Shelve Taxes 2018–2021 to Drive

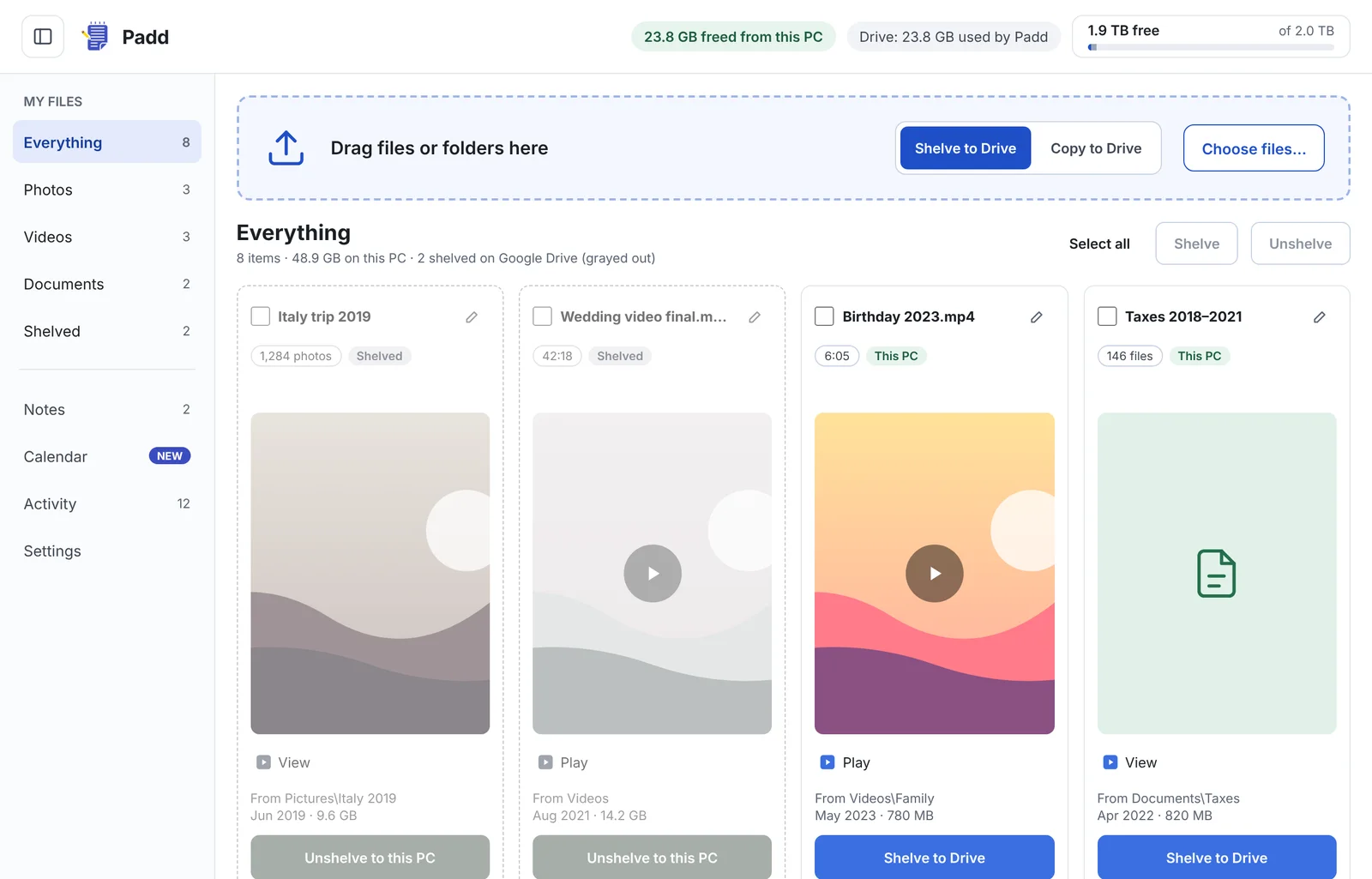point(1217,857)
